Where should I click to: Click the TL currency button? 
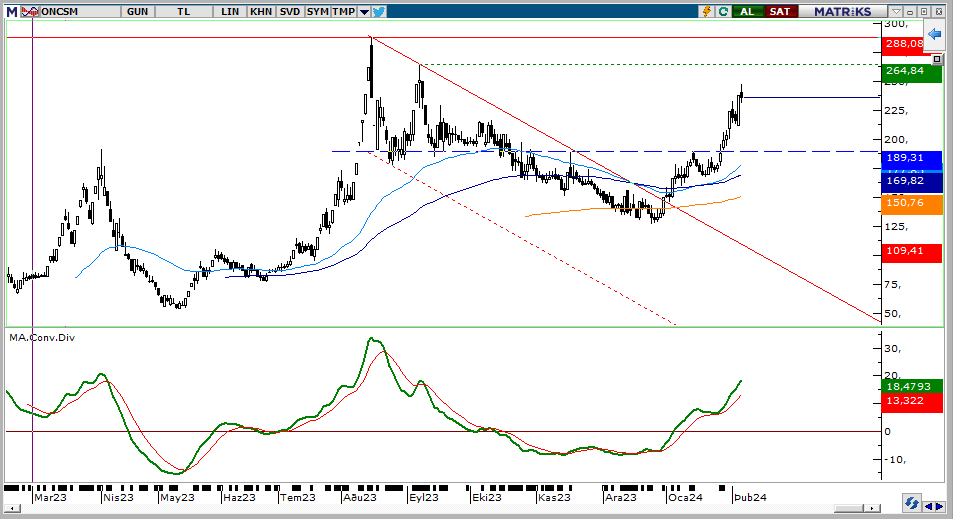coord(184,12)
